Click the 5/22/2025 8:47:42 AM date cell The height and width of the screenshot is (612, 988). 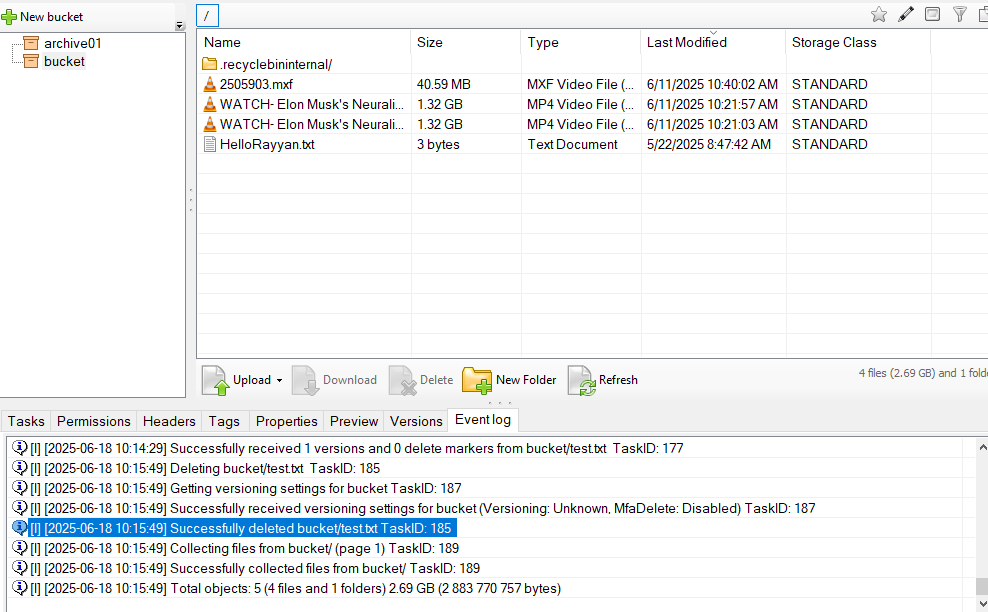pyautogui.click(x=708, y=144)
